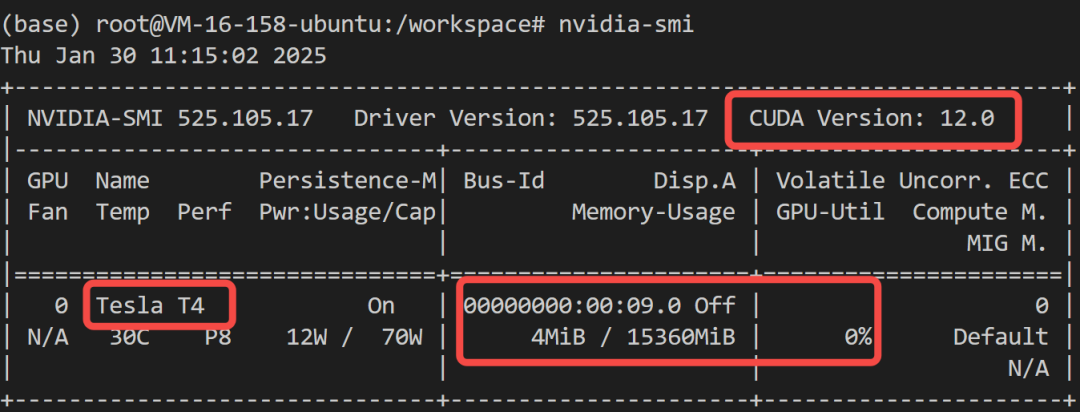Screen dimensions: 1080x412
Task: Click the Pwr:Usage/Cap header
Action: pos(348,212)
